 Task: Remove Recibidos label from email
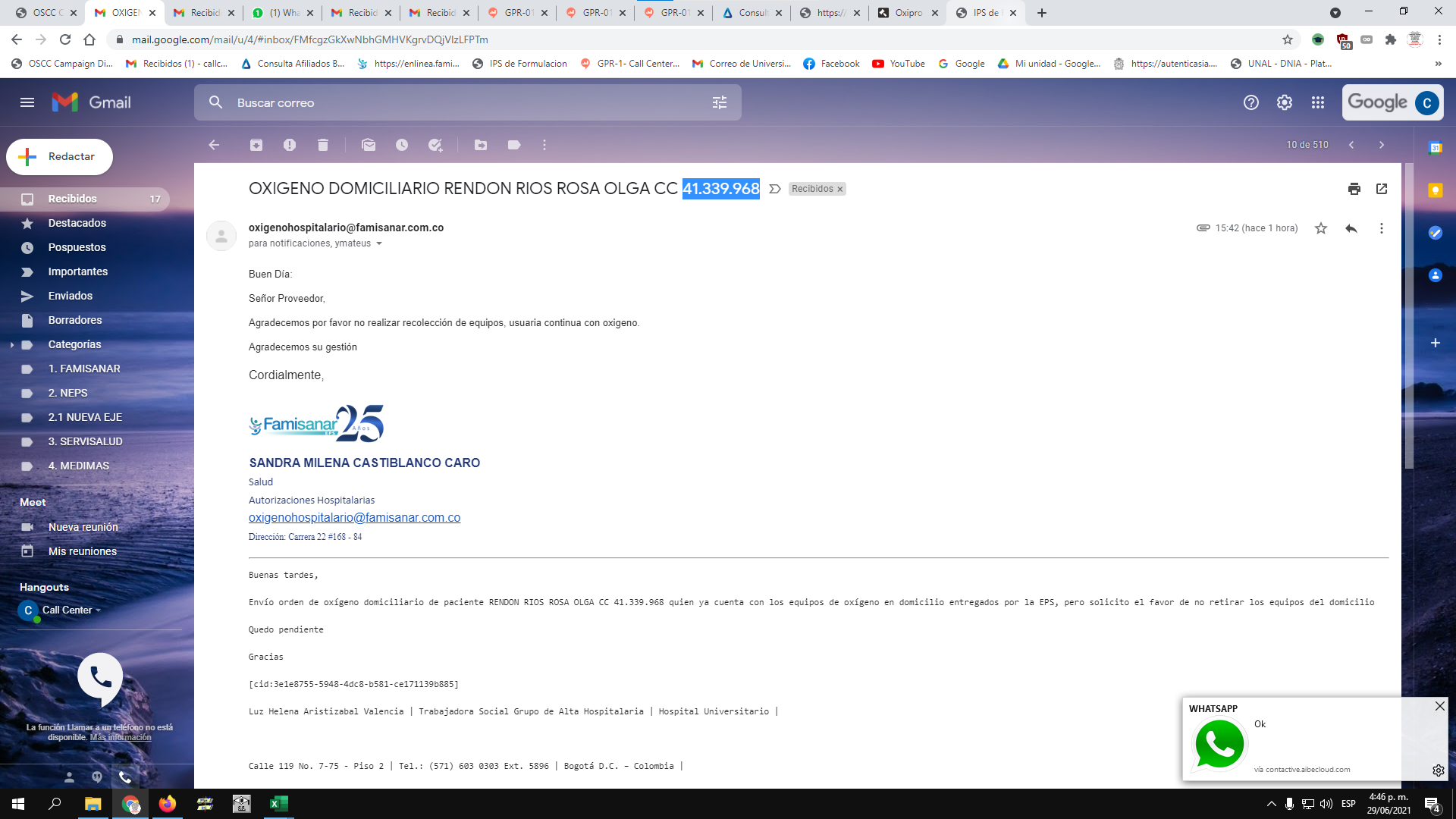839,190
